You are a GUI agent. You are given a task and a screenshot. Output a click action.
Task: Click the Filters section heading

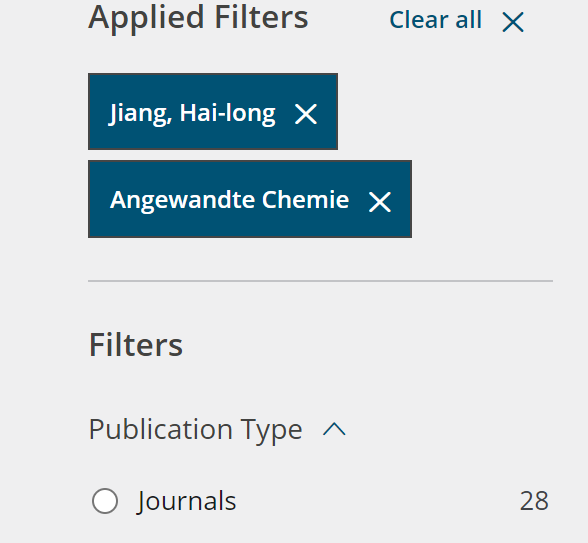(x=136, y=345)
